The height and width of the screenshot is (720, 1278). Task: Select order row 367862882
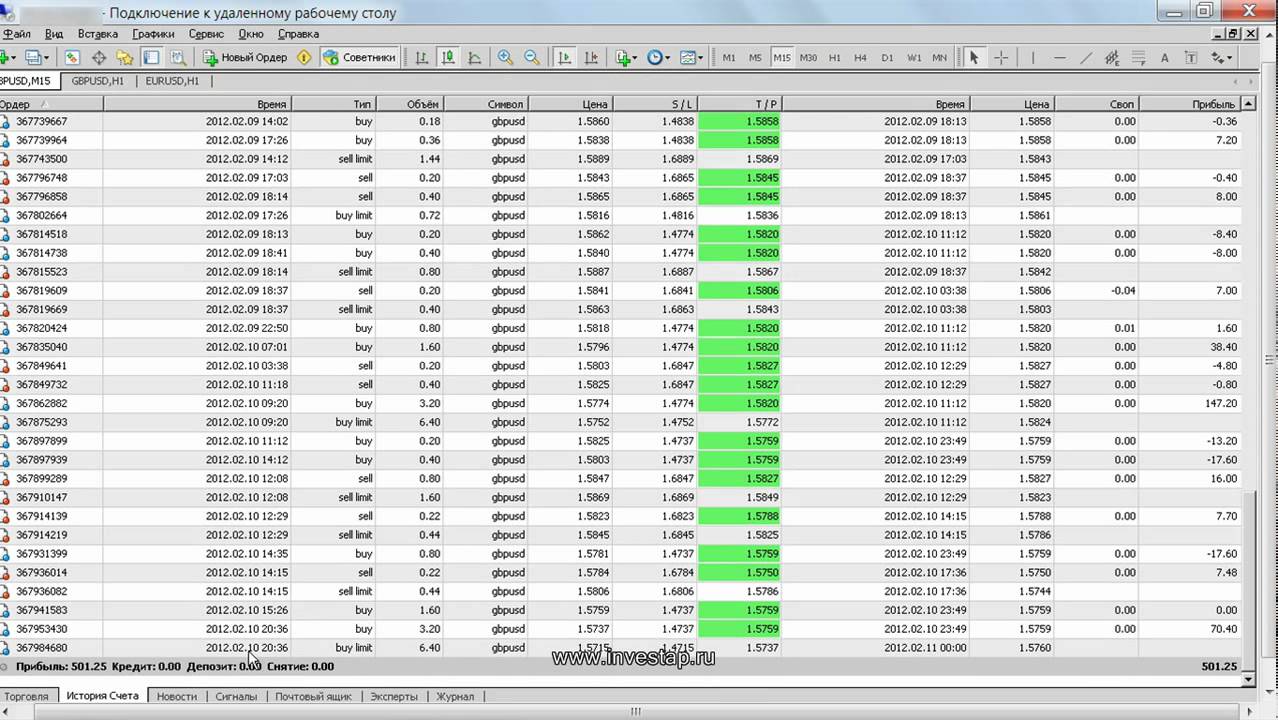click(x=620, y=403)
